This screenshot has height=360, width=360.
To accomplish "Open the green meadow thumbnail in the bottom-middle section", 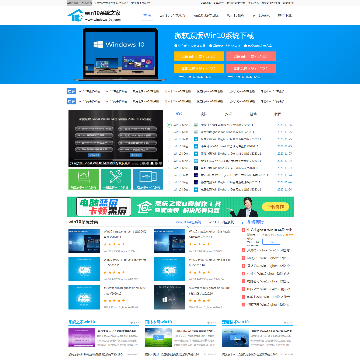I will click(158, 337).
